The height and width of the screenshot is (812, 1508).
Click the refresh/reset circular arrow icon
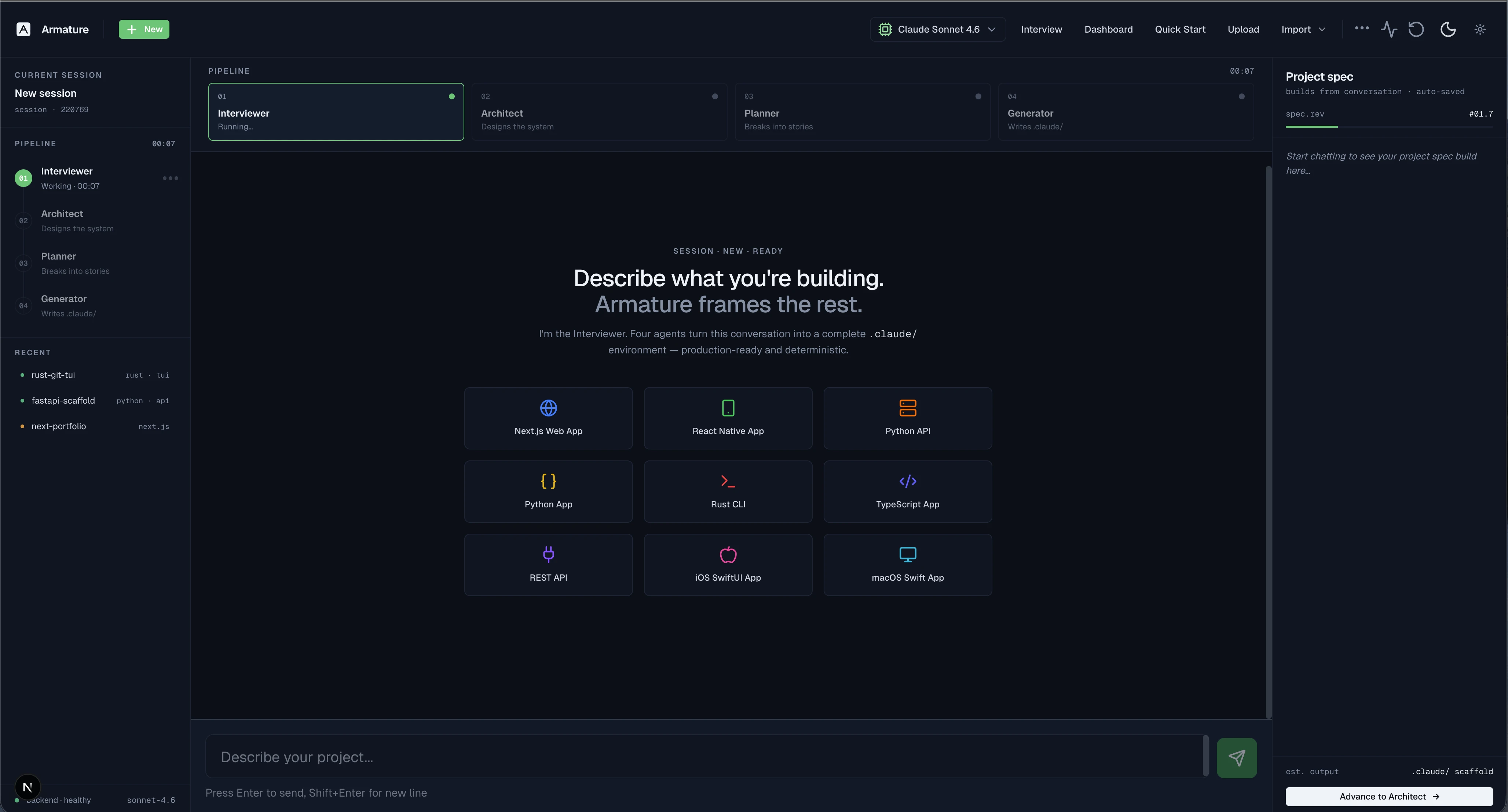pos(1416,29)
